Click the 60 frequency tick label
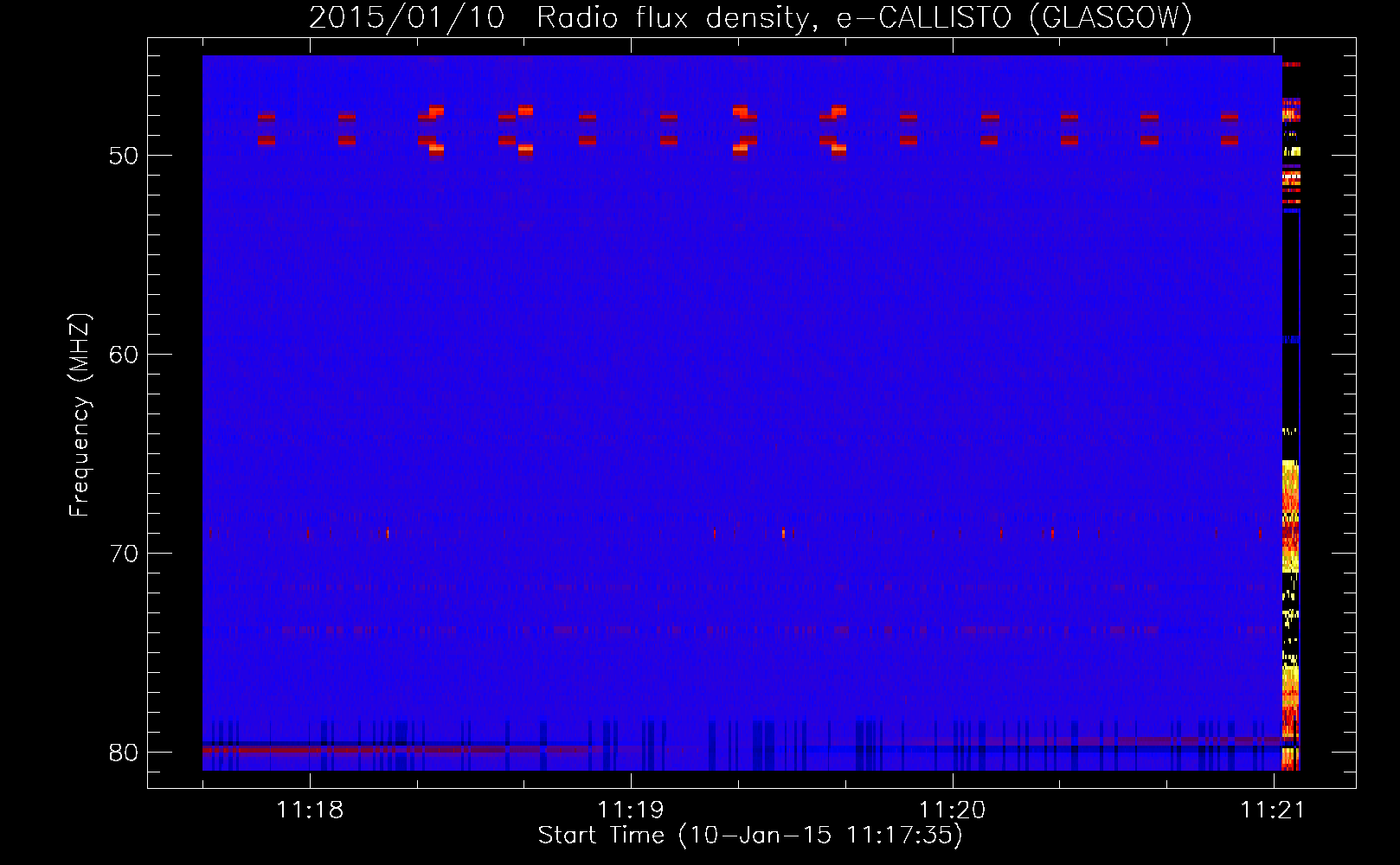This screenshot has height=865, width=1400. [124, 355]
